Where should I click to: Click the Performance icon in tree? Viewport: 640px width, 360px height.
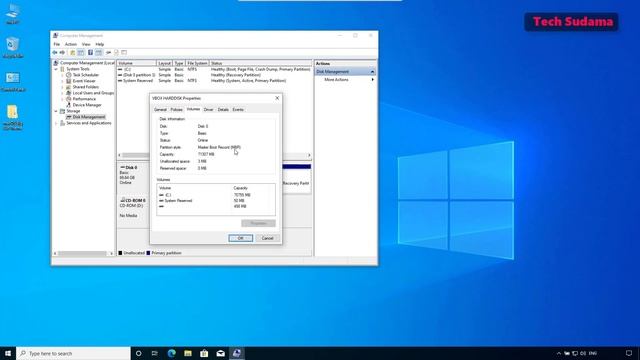(69, 99)
